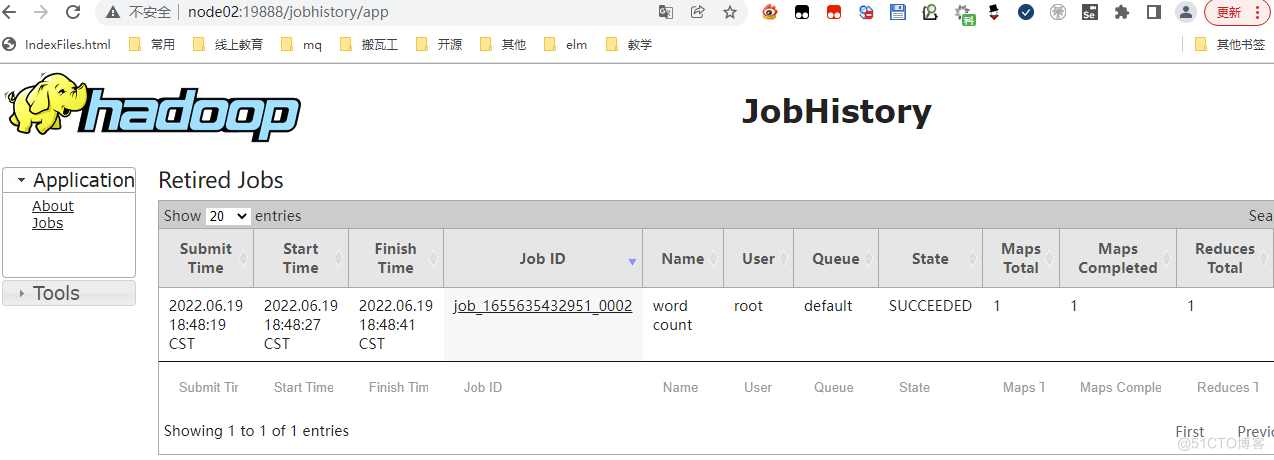Screen dimensions: 1274x460
Task: Click the footer Job ID filter field
Action: (x=543, y=387)
